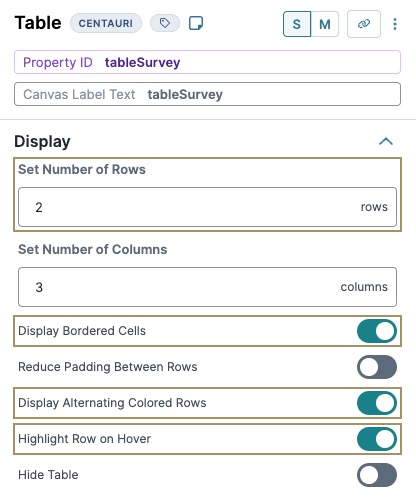416x501 pixels.
Task: Collapse the Display section chevron
Action: click(386, 141)
